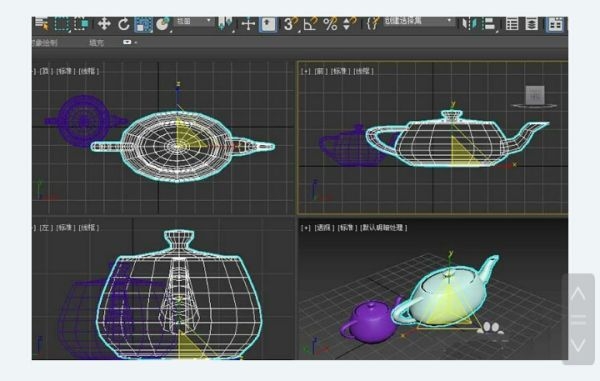The image size is (600, 381).
Task: Click [+] menu in the perspective viewport
Action: [305, 228]
